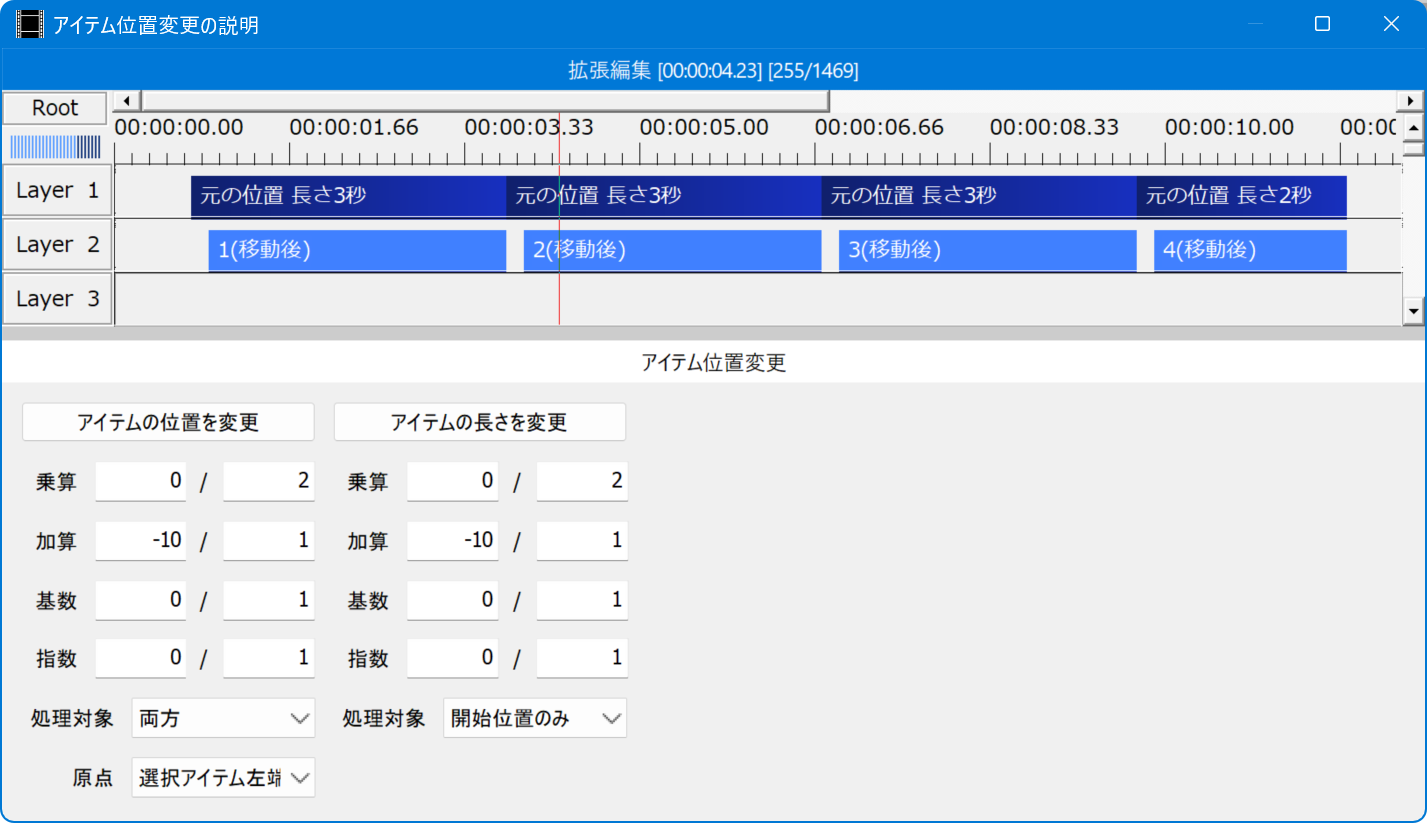Click length 乗算 numerator field
This screenshot has width=1427, height=823.
[453, 481]
